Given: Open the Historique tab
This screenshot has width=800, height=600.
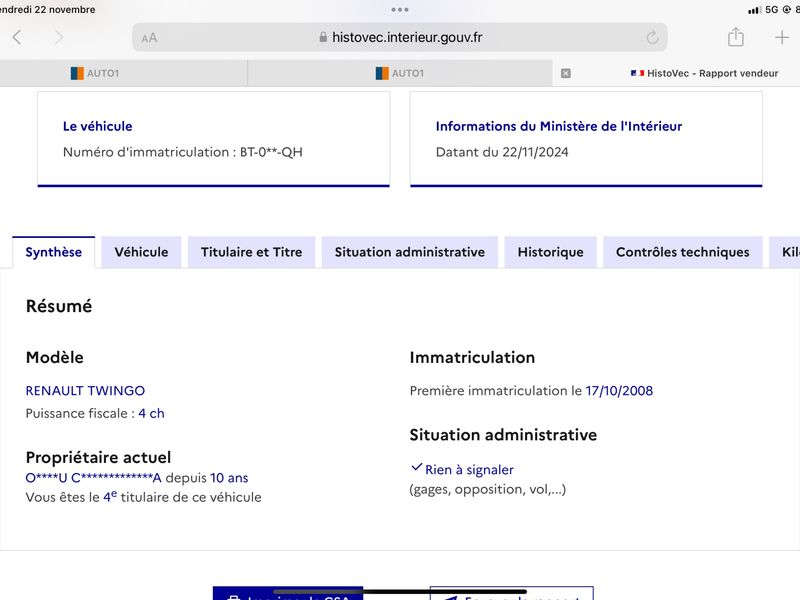Looking at the screenshot, I should pos(551,252).
